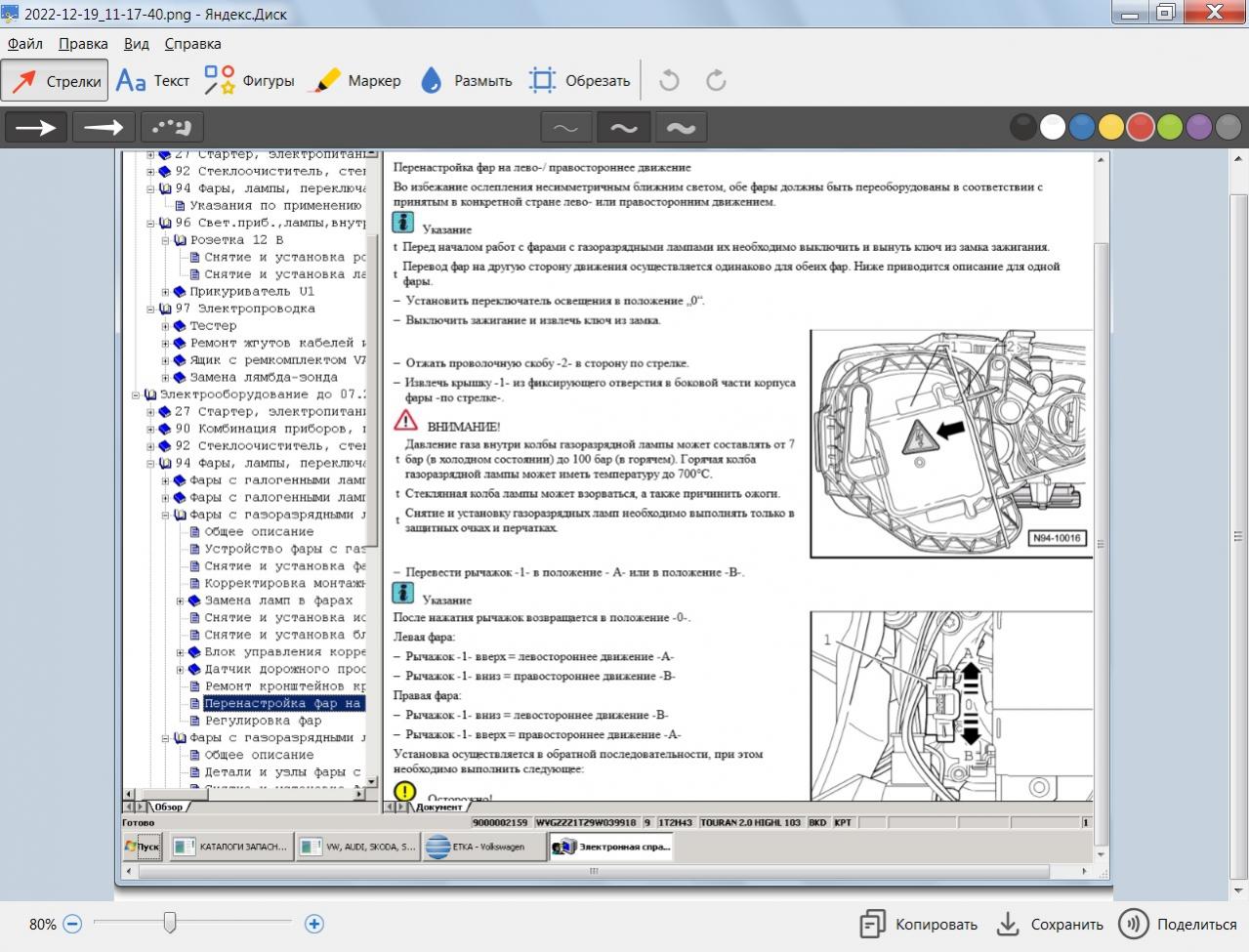Click the 'Тестер' tree row
This screenshot has height=952, width=1249.
[x=213, y=325]
